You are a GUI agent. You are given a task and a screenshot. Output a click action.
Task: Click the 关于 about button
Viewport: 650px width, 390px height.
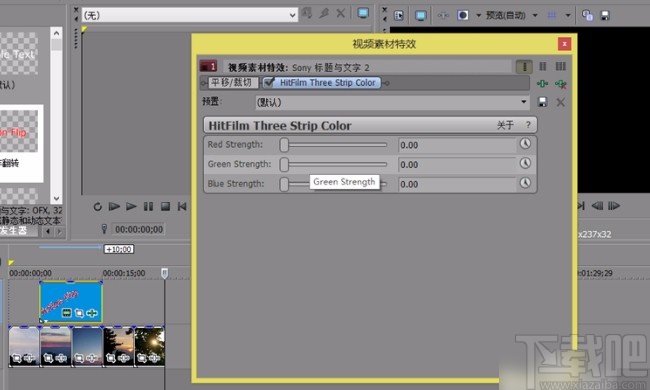505,125
